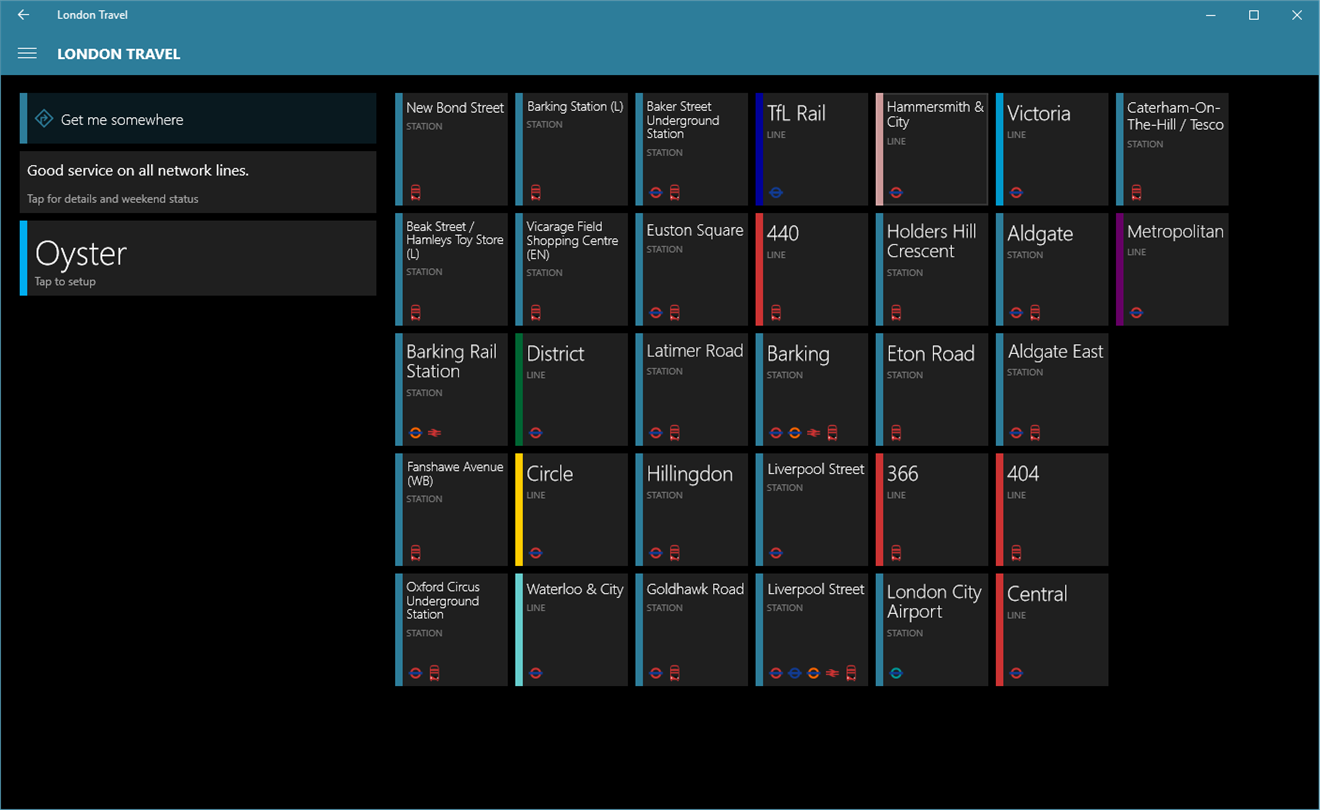This screenshot has width=1320, height=810.
Task: Click tube roundel on Aldgate East tile
Action: (1016, 433)
